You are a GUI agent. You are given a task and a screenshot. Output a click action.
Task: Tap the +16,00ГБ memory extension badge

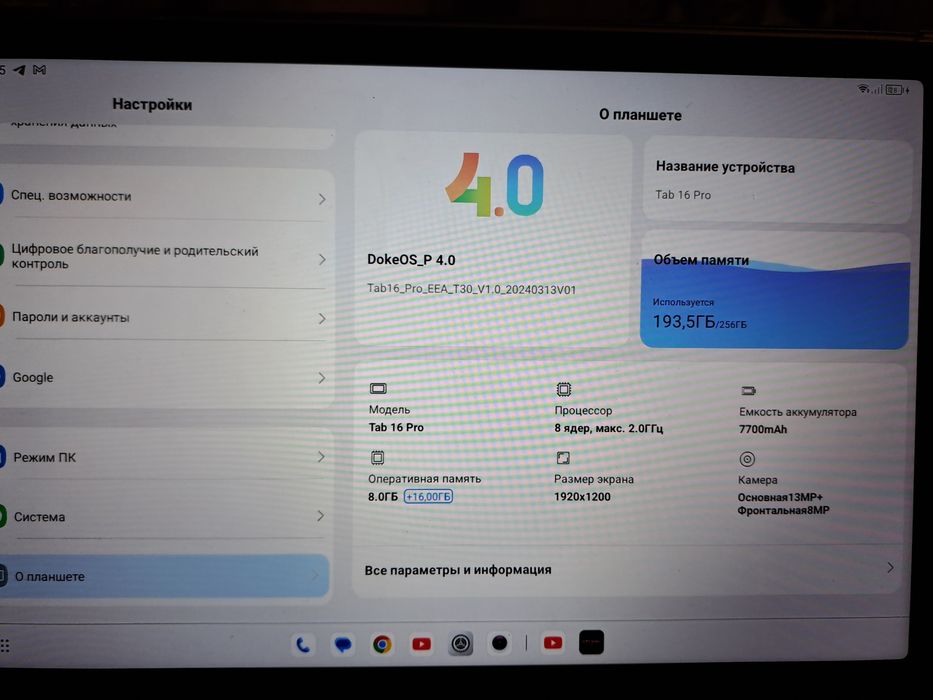(x=428, y=496)
